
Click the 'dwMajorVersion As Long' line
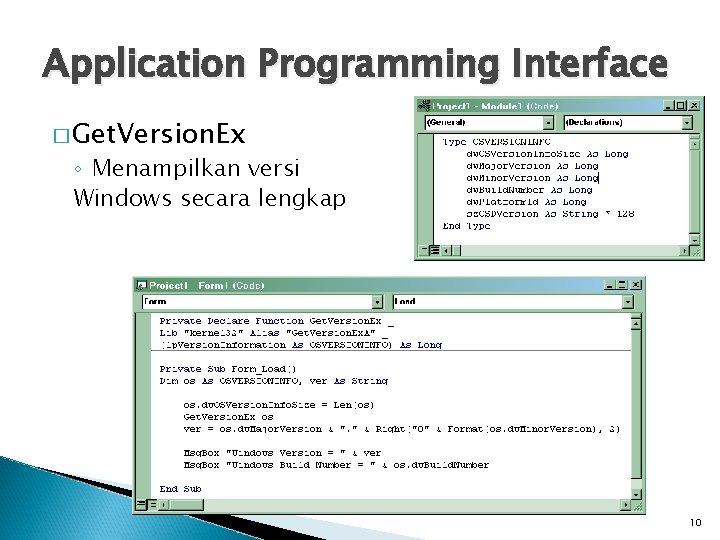[532, 166]
